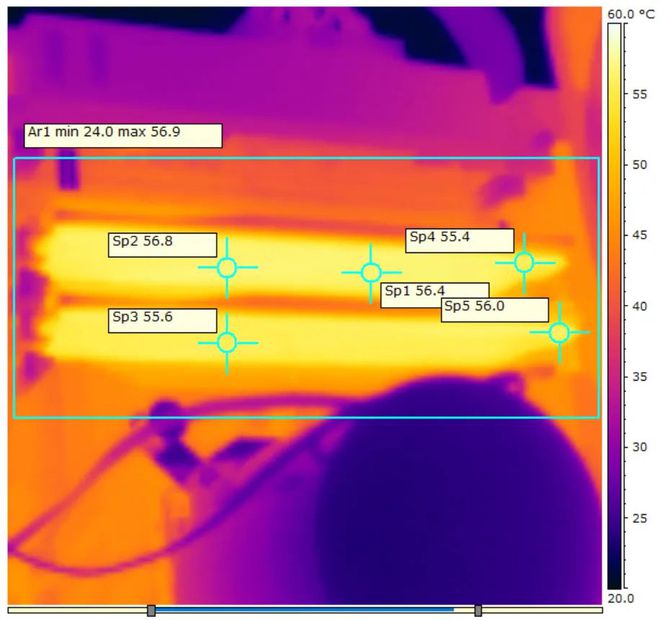Click the 60.0 °C scale maximum value
This screenshot has height=620, width=660.
(628, 13)
